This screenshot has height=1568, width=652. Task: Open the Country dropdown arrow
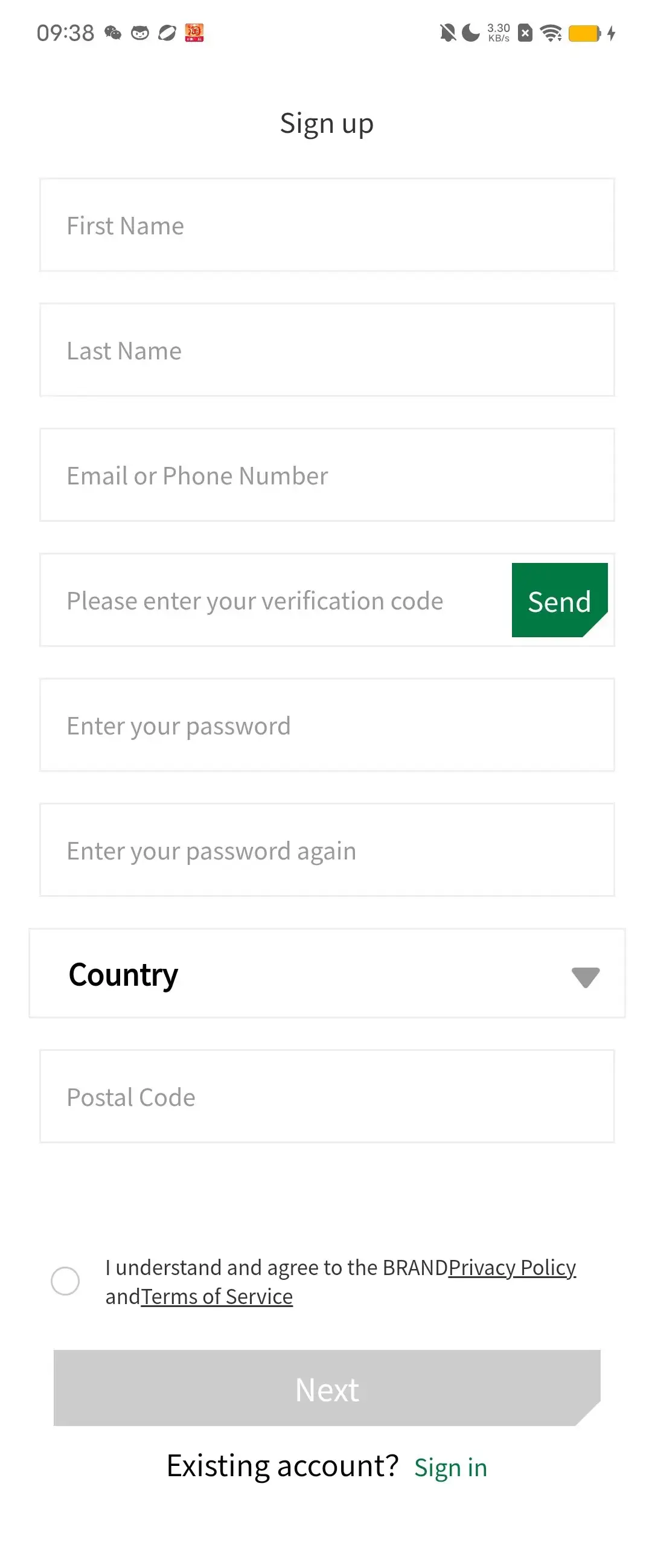click(585, 977)
